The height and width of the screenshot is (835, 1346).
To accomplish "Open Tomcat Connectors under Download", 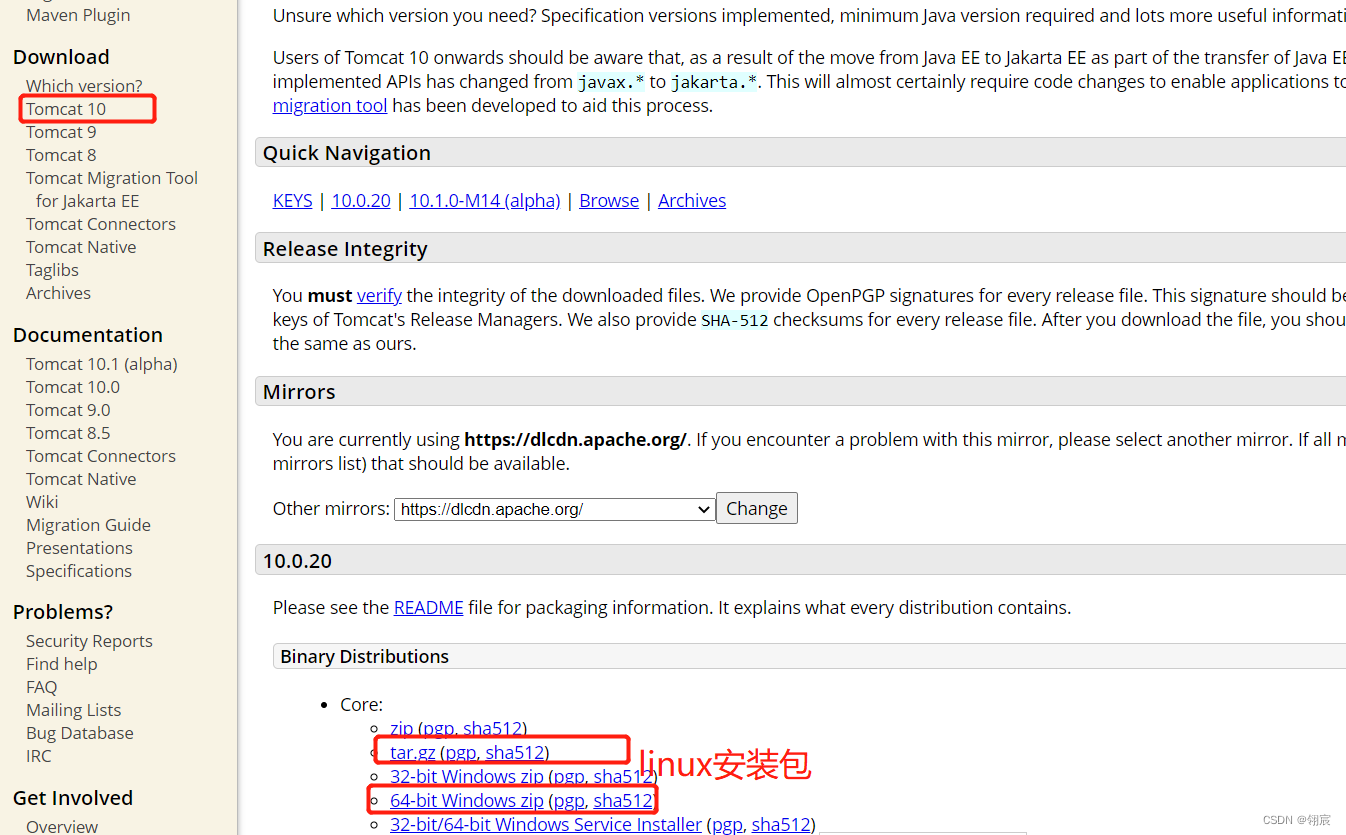I will [101, 224].
